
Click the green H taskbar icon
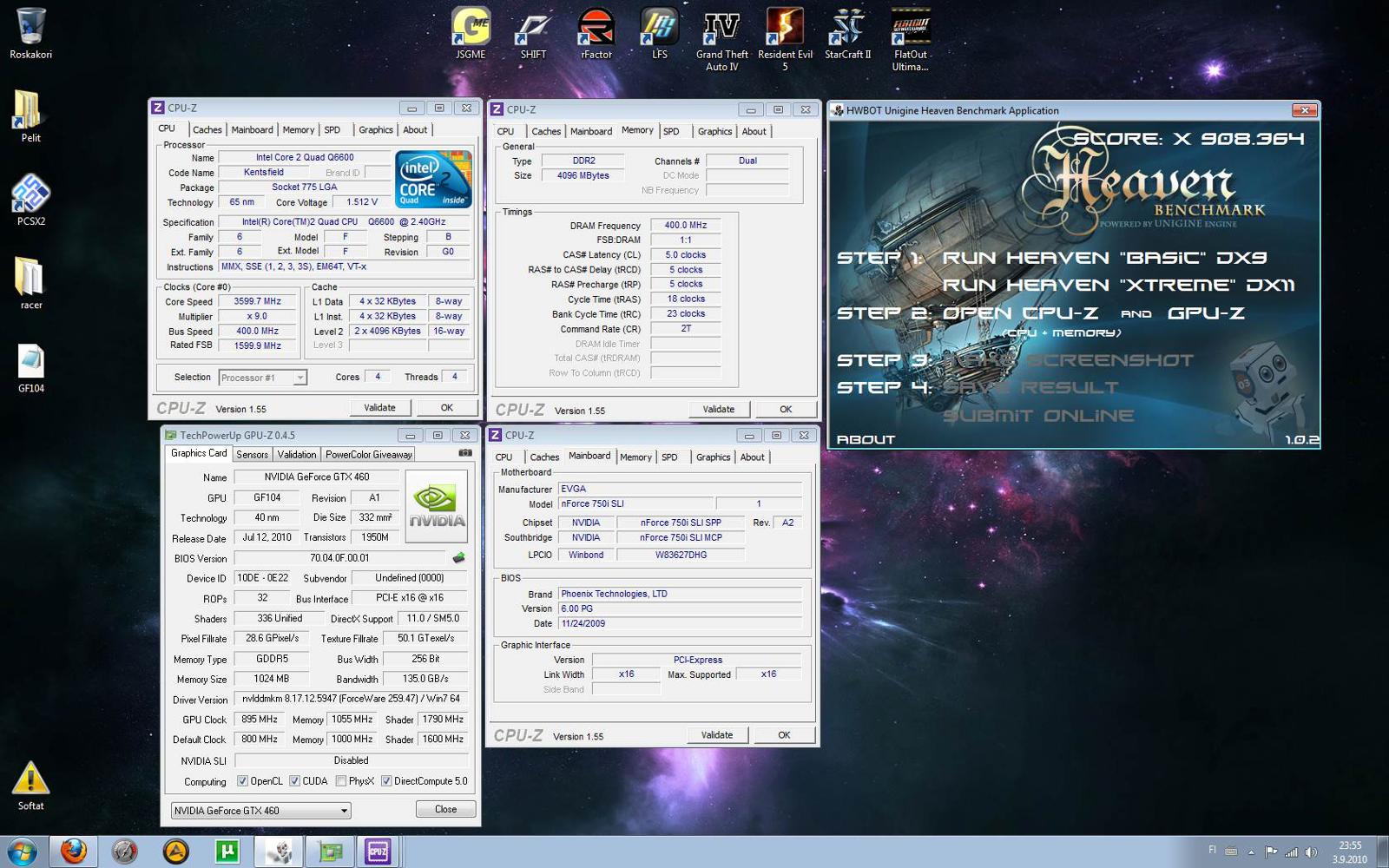[227, 852]
